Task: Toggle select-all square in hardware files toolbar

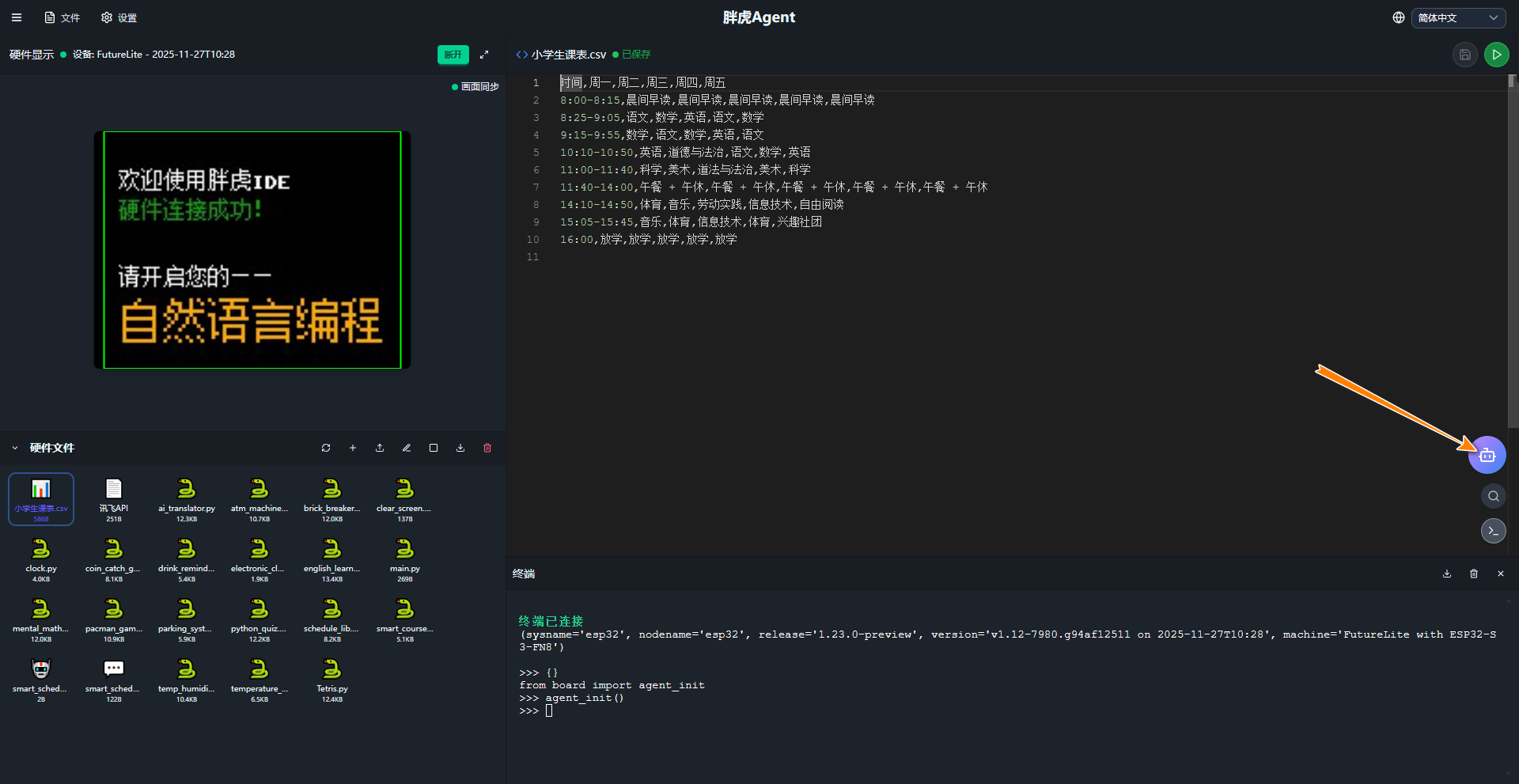Action: click(x=434, y=448)
